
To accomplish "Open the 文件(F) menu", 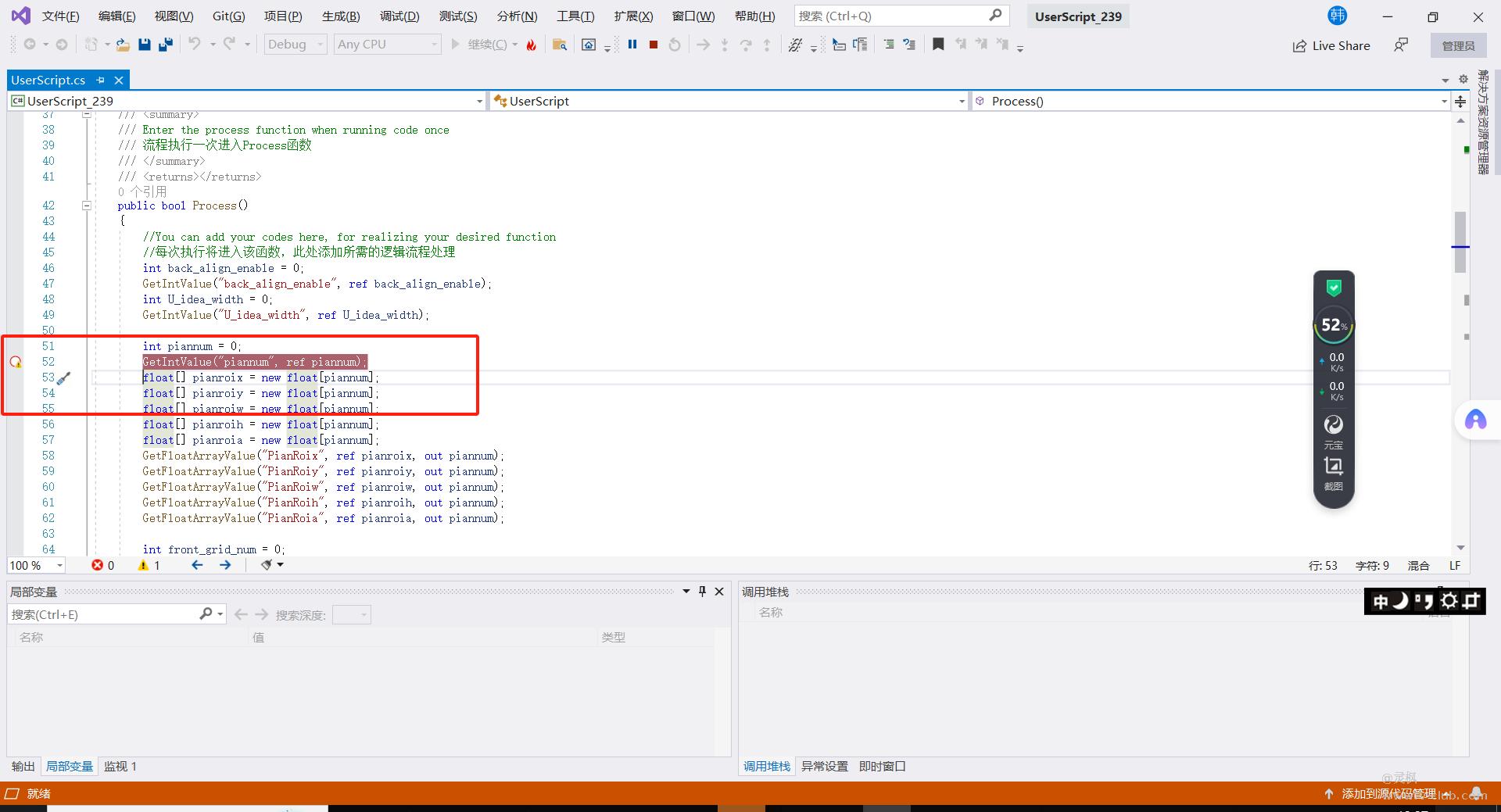I will pos(60,16).
